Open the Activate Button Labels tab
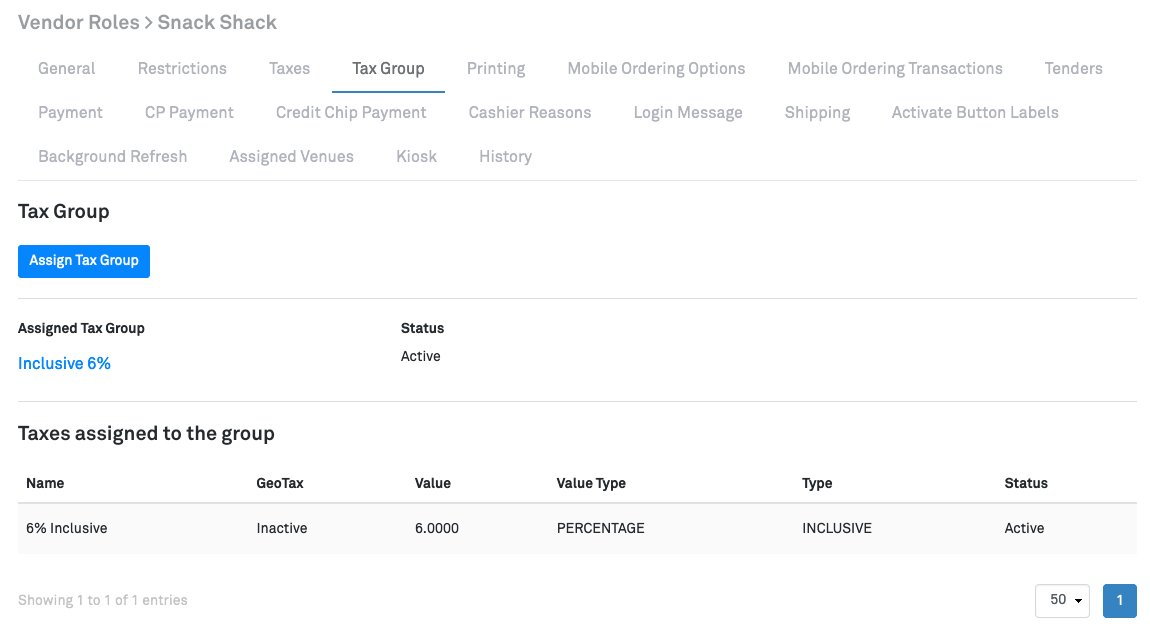 (x=975, y=113)
